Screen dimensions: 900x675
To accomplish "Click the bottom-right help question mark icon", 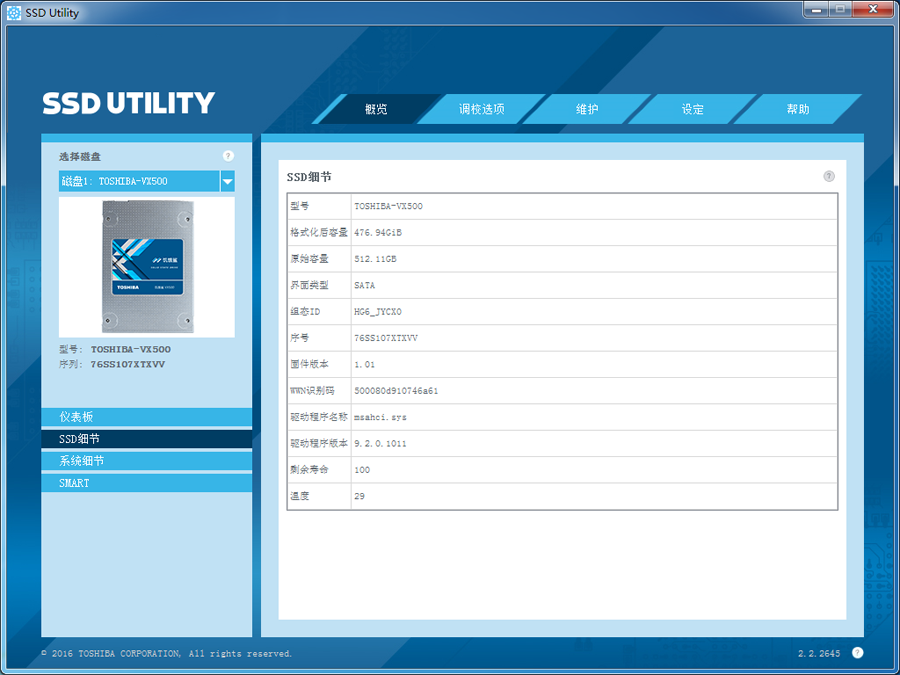I will coord(857,653).
